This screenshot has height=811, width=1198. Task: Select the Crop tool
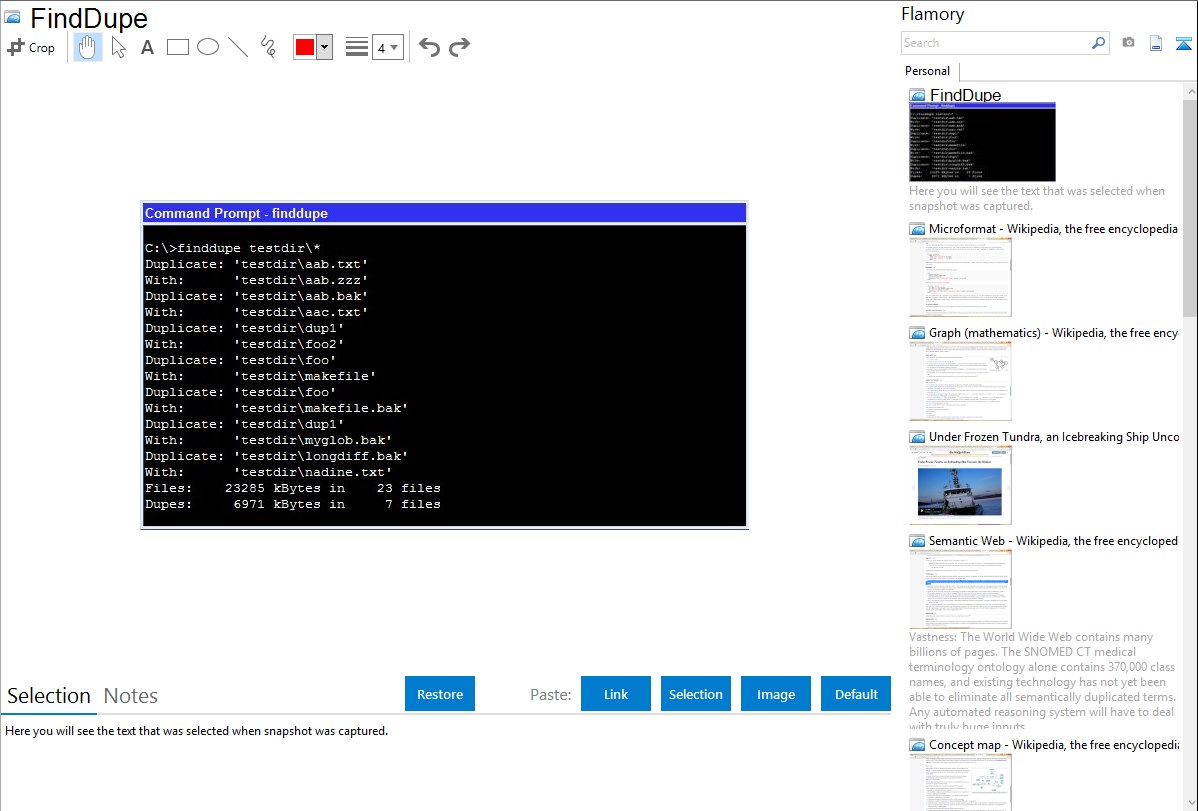(x=31, y=47)
